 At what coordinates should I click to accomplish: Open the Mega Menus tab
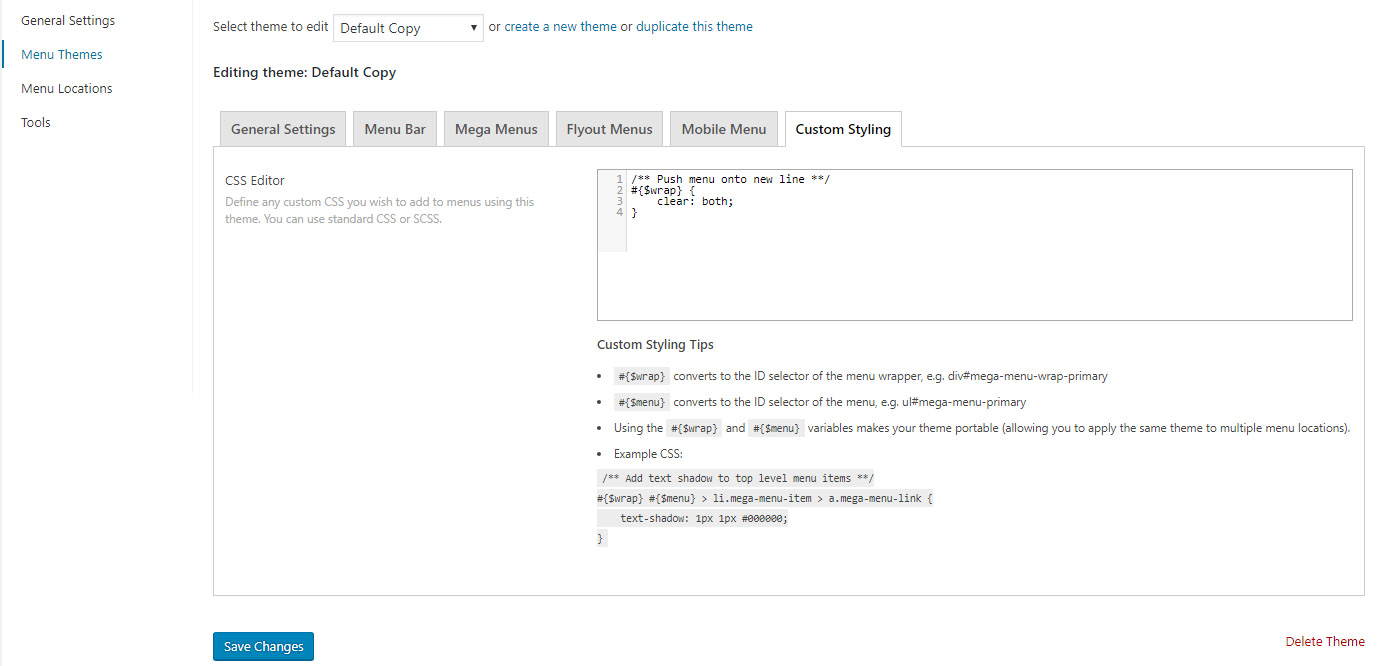click(x=496, y=129)
